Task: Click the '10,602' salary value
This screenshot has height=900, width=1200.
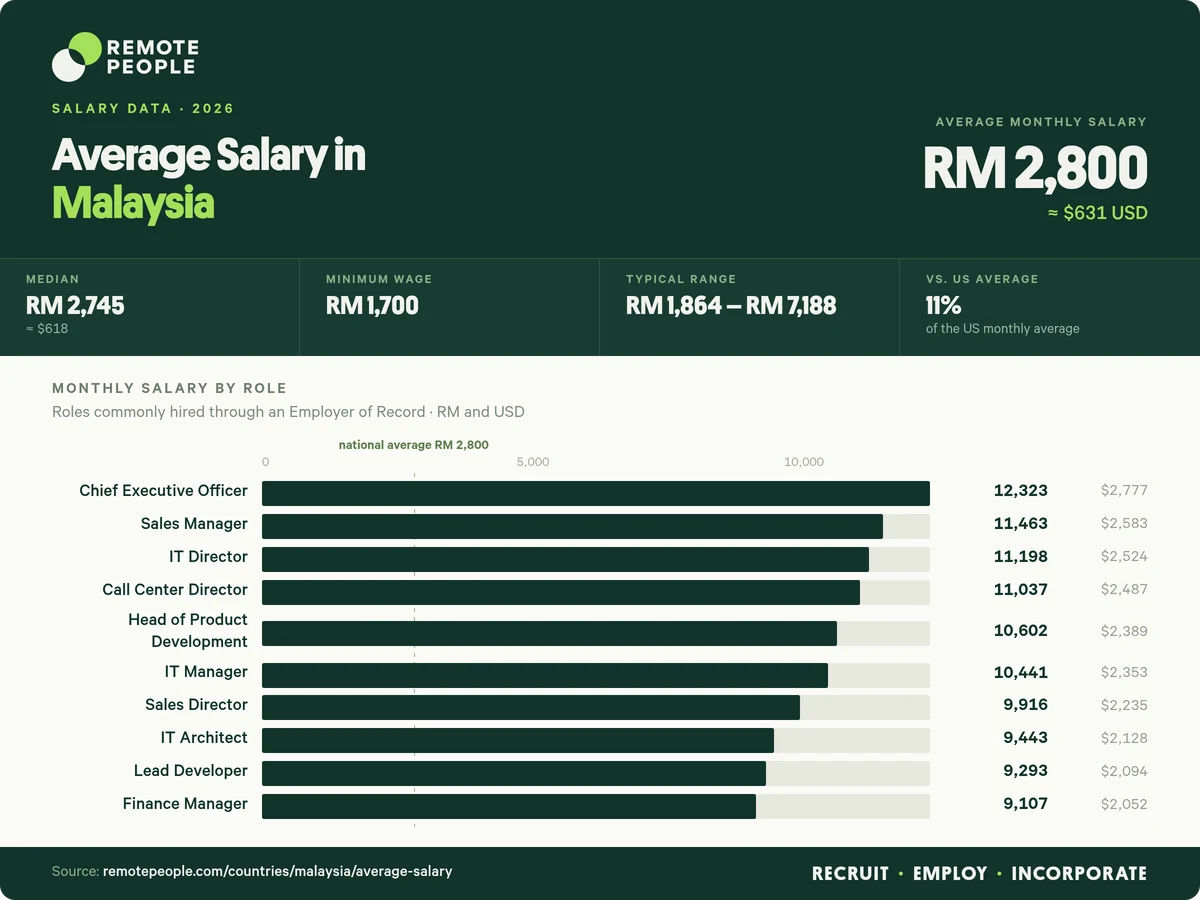Action: pos(1021,631)
